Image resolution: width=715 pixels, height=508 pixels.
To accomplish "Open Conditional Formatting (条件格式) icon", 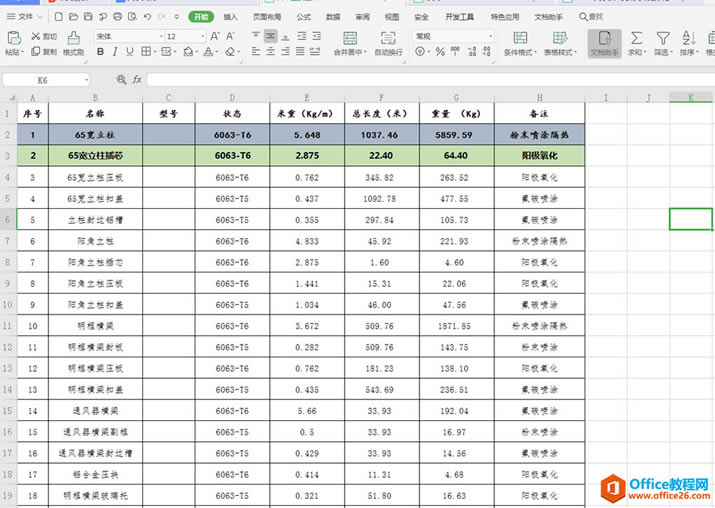I will click(518, 37).
